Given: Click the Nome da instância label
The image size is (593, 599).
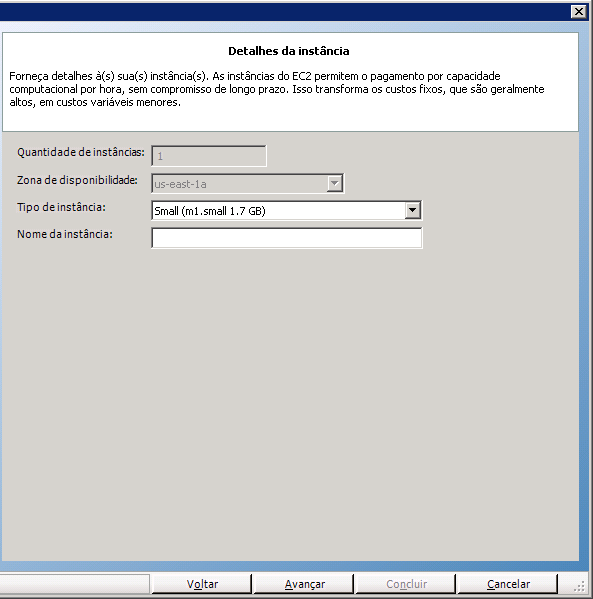Looking at the screenshot, I should coord(65,234).
